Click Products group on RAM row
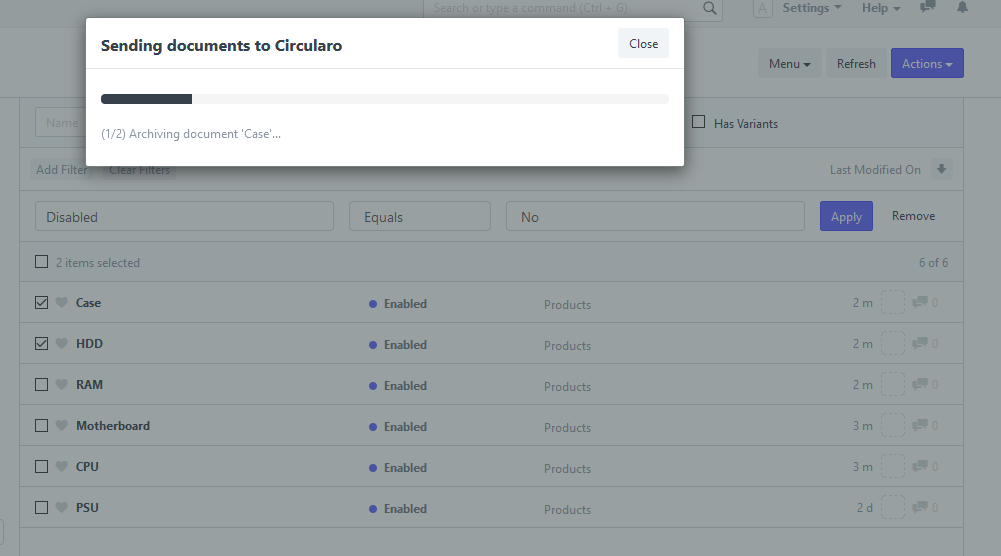Screen dimensions: 1001x556 point(568,386)
